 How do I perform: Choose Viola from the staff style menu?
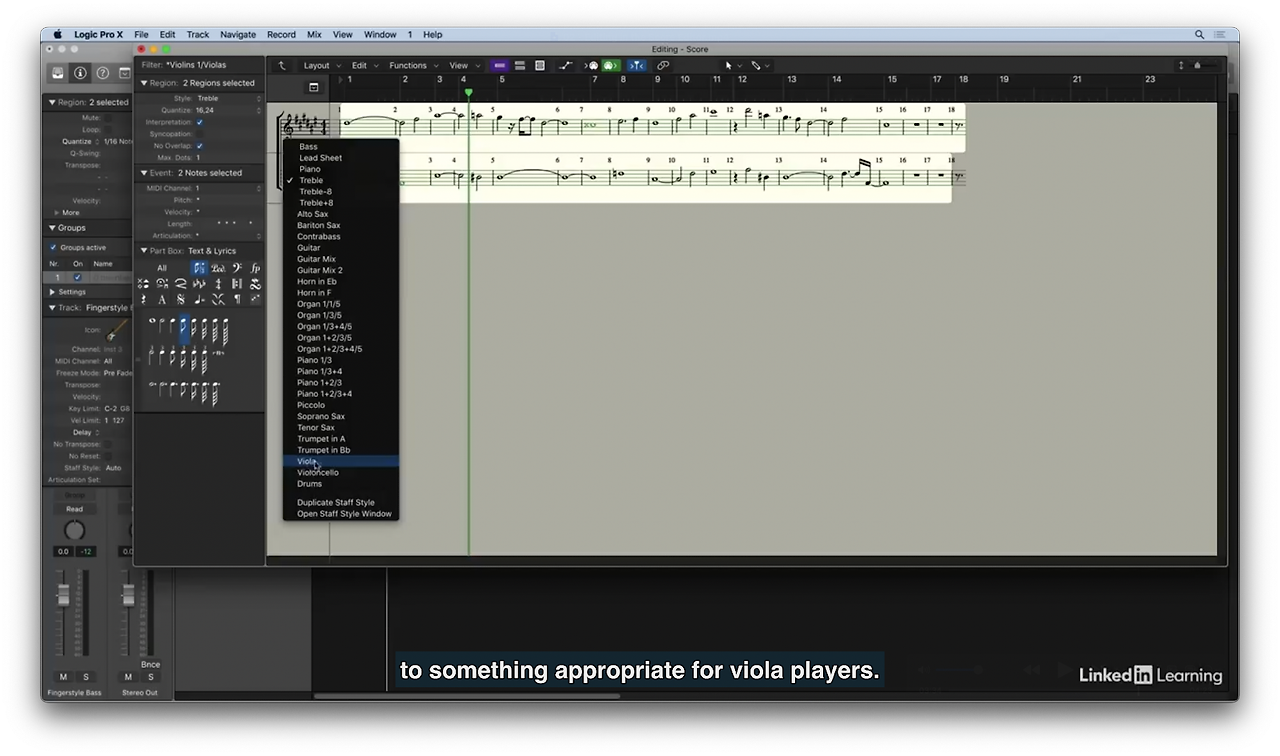pyautogui.click(x=341, y=461)
